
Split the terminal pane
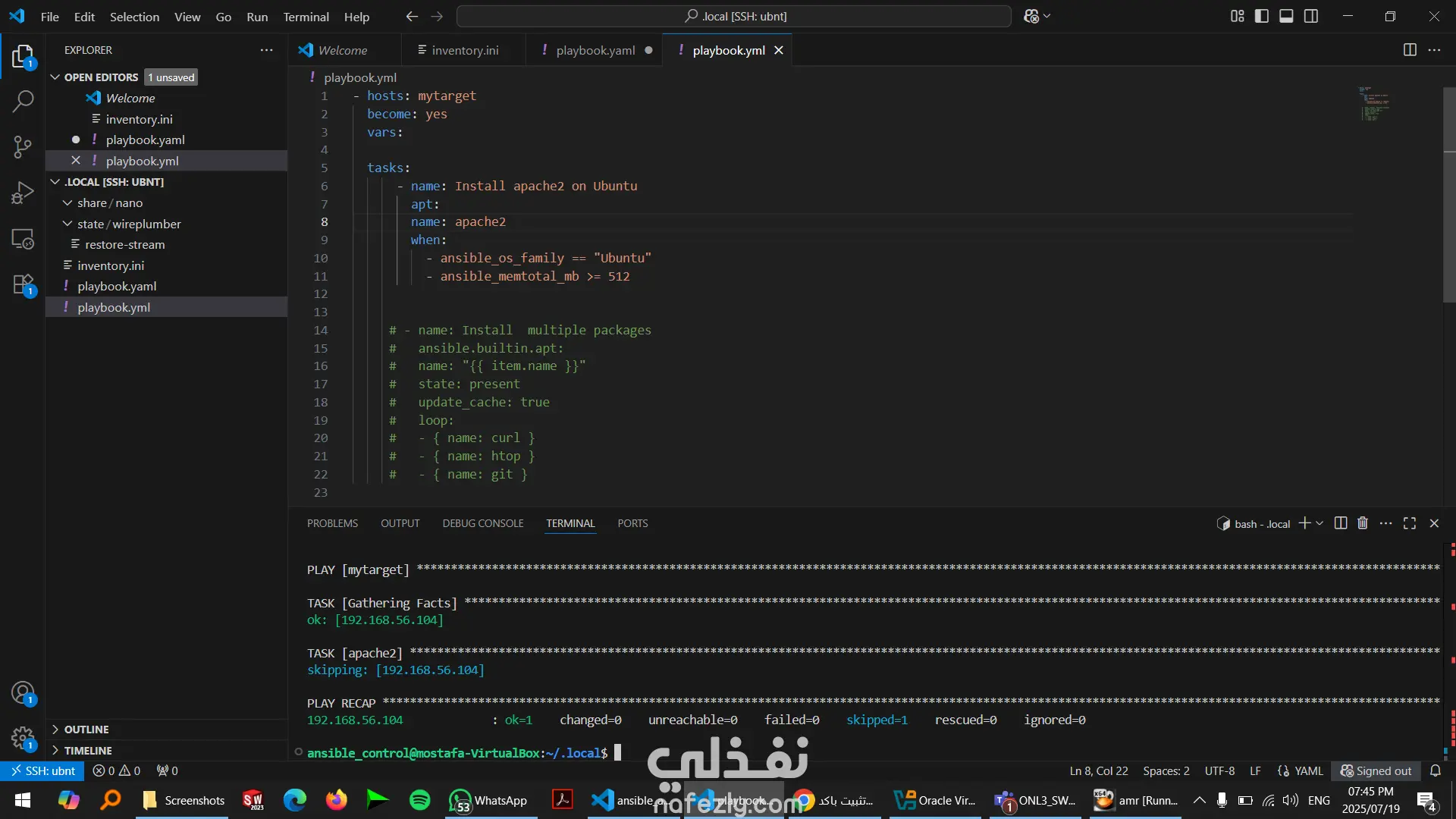pos(1341,523)
